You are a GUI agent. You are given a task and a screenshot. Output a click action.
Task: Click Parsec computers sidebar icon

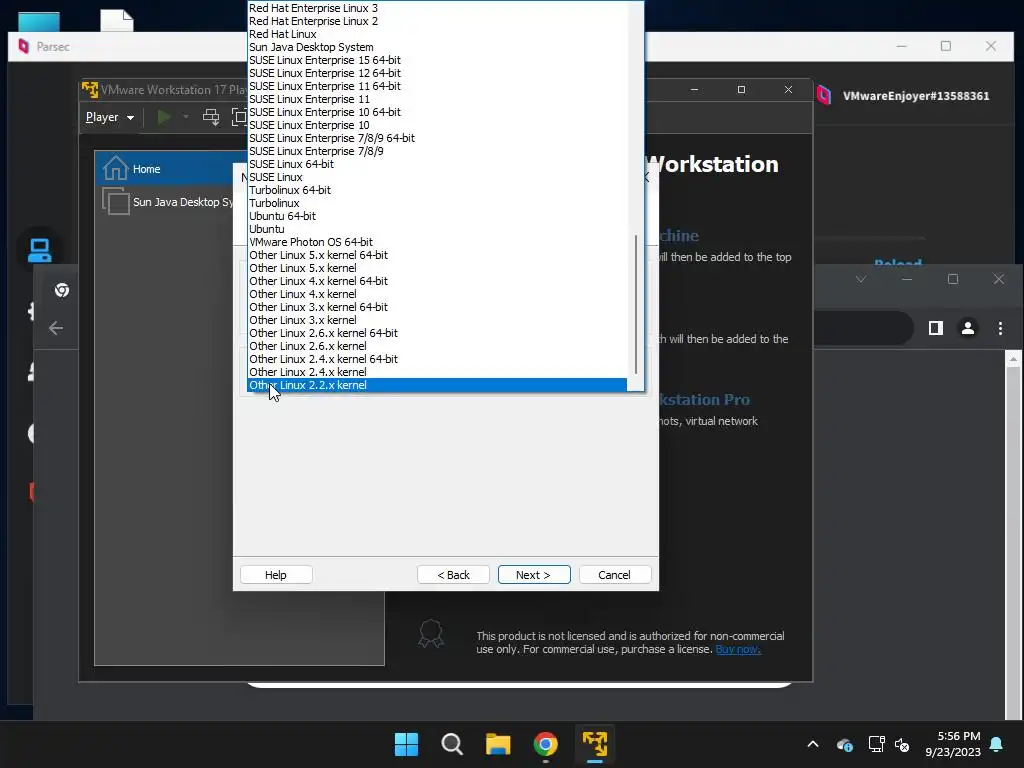click(x=39, y=250)
